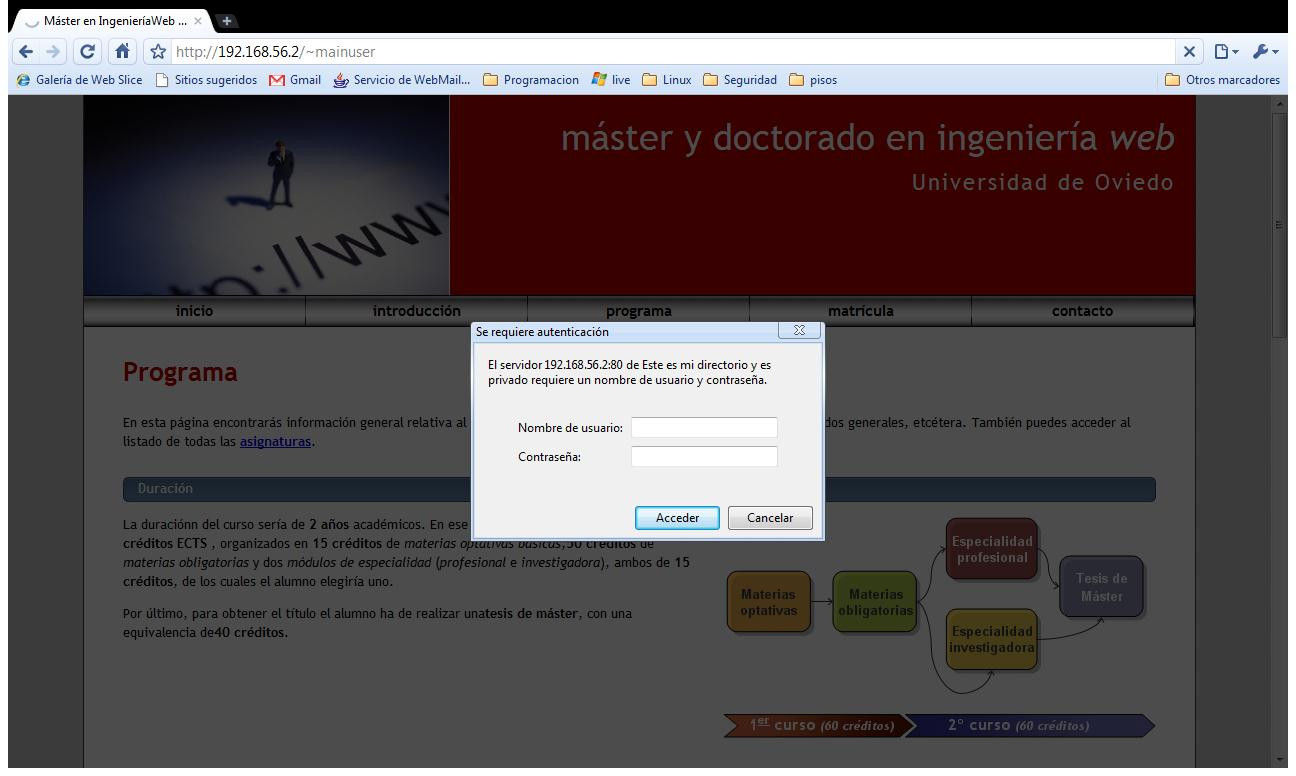Open Galería de Web Slice bookmark

[80, 80]
